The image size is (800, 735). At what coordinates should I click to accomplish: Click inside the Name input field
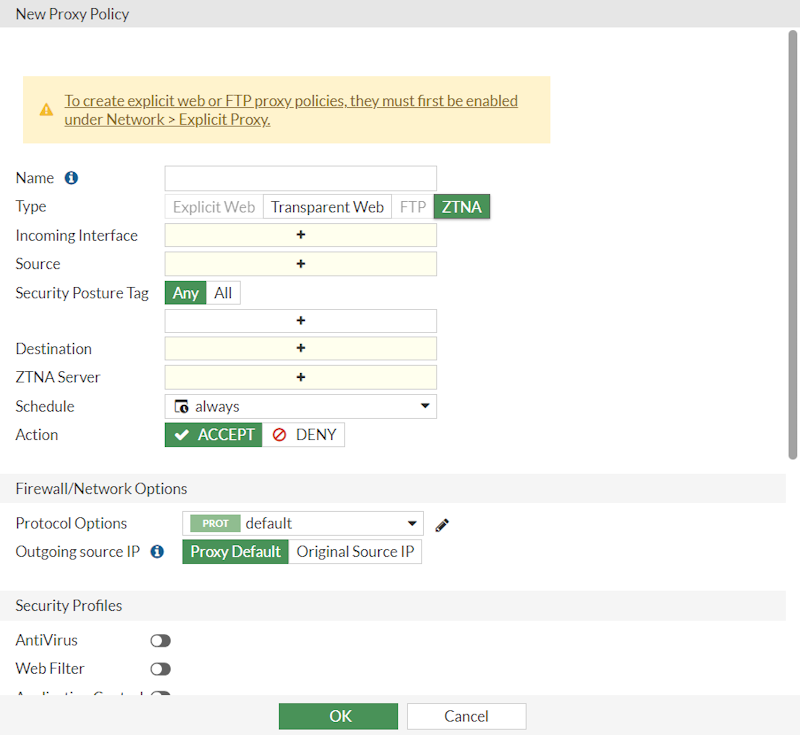[x=300, y=177]
